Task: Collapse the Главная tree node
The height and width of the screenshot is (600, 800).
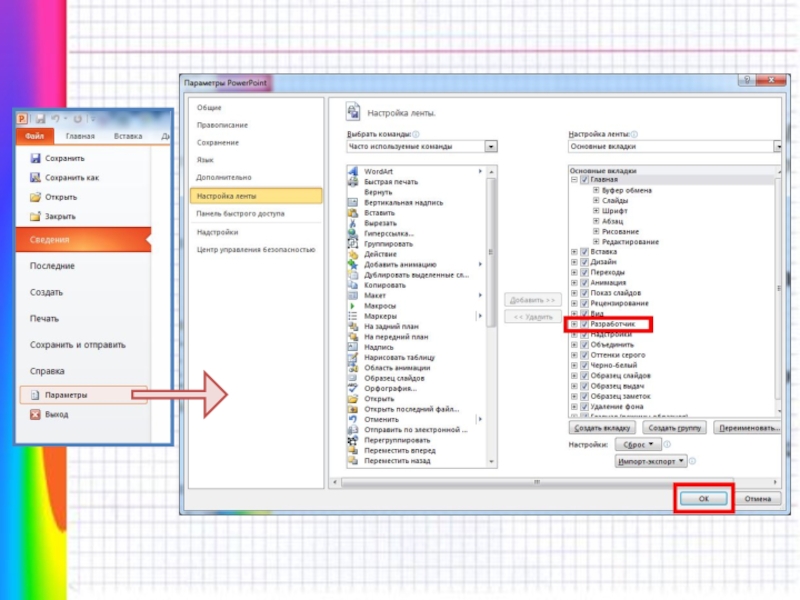Action: (574, 180)
